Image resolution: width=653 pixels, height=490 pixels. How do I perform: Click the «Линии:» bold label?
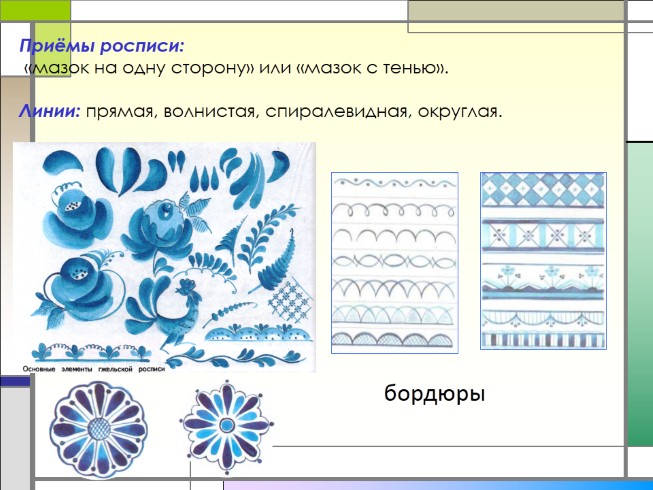tap(49, 112)
